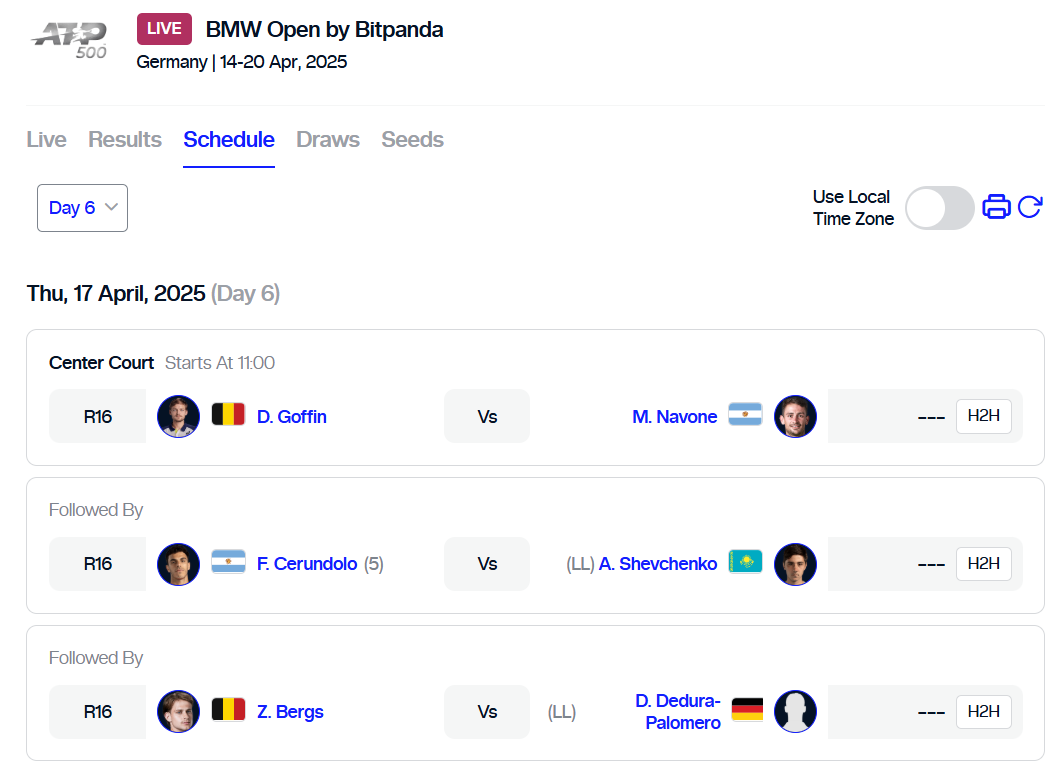Open the Seeds tab
The height and width of the screenshot is (771, 1059).
(412, 140)
